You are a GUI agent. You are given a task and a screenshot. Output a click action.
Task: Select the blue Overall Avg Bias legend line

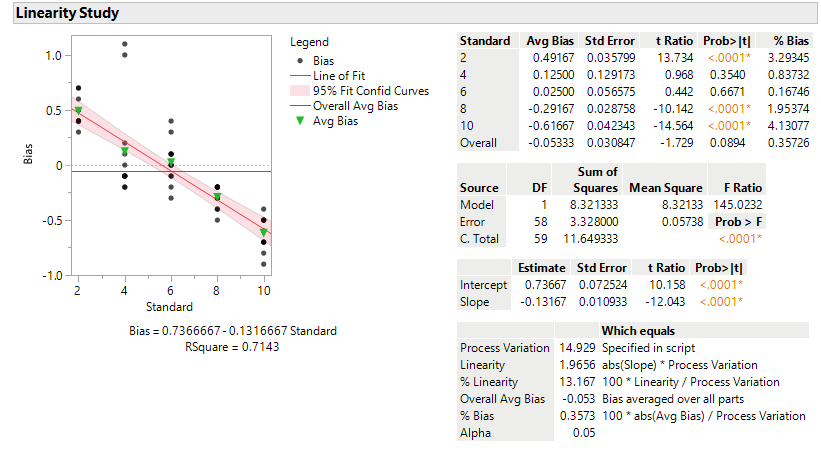tap(300, 106)
